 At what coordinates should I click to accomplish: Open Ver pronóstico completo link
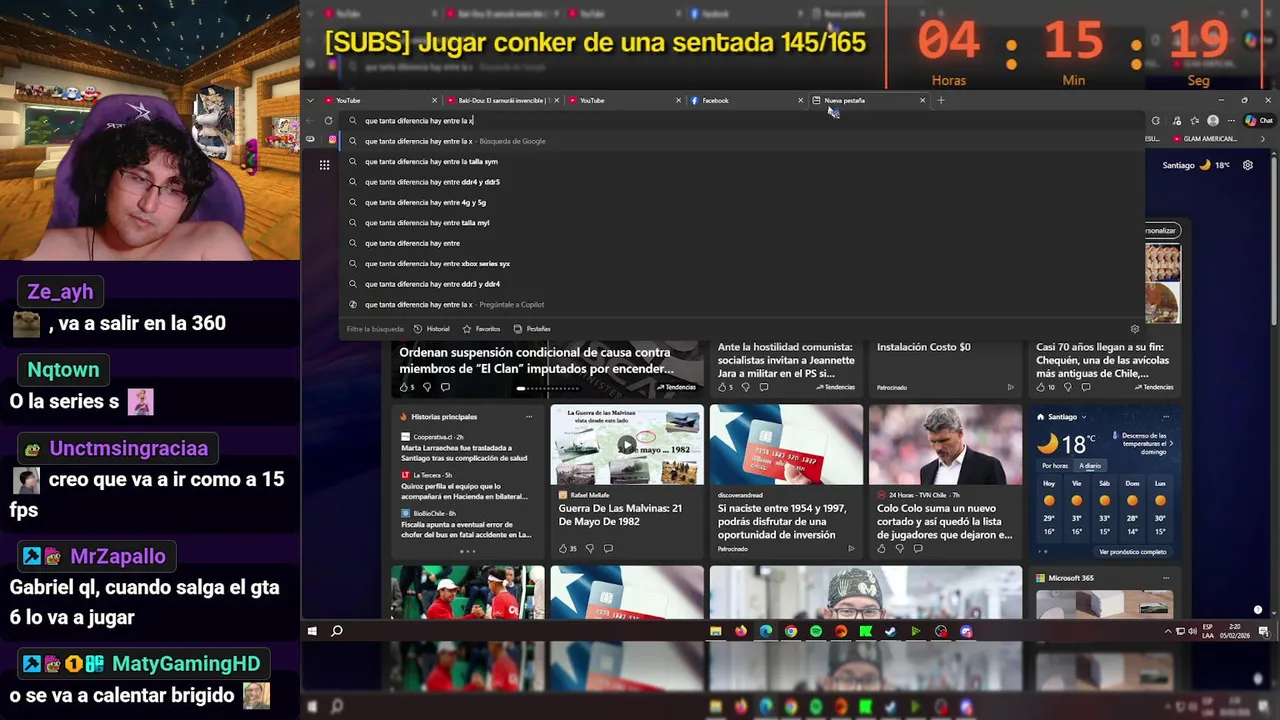click(1132, 552)
